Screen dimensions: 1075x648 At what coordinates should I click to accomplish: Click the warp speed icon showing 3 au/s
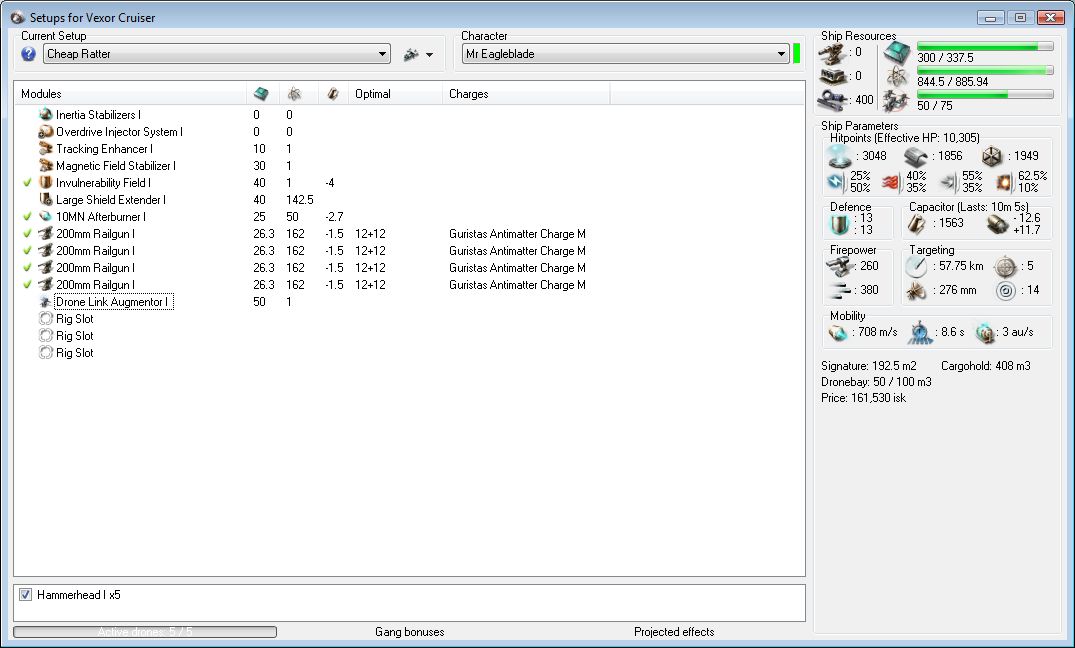click(x=985, y=333)
